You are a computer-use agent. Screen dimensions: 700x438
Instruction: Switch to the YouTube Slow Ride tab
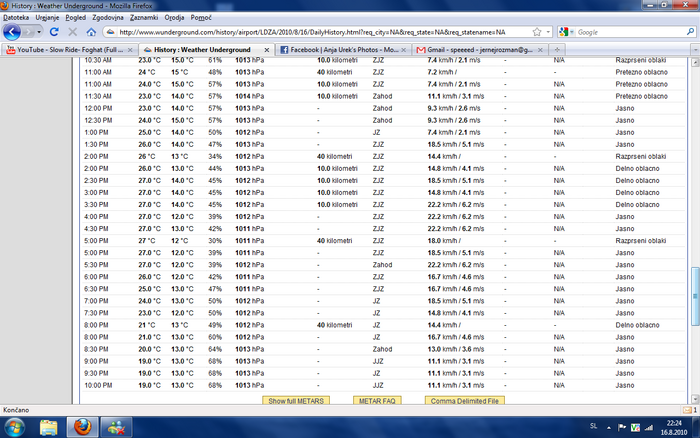click(x=70, y=49)
